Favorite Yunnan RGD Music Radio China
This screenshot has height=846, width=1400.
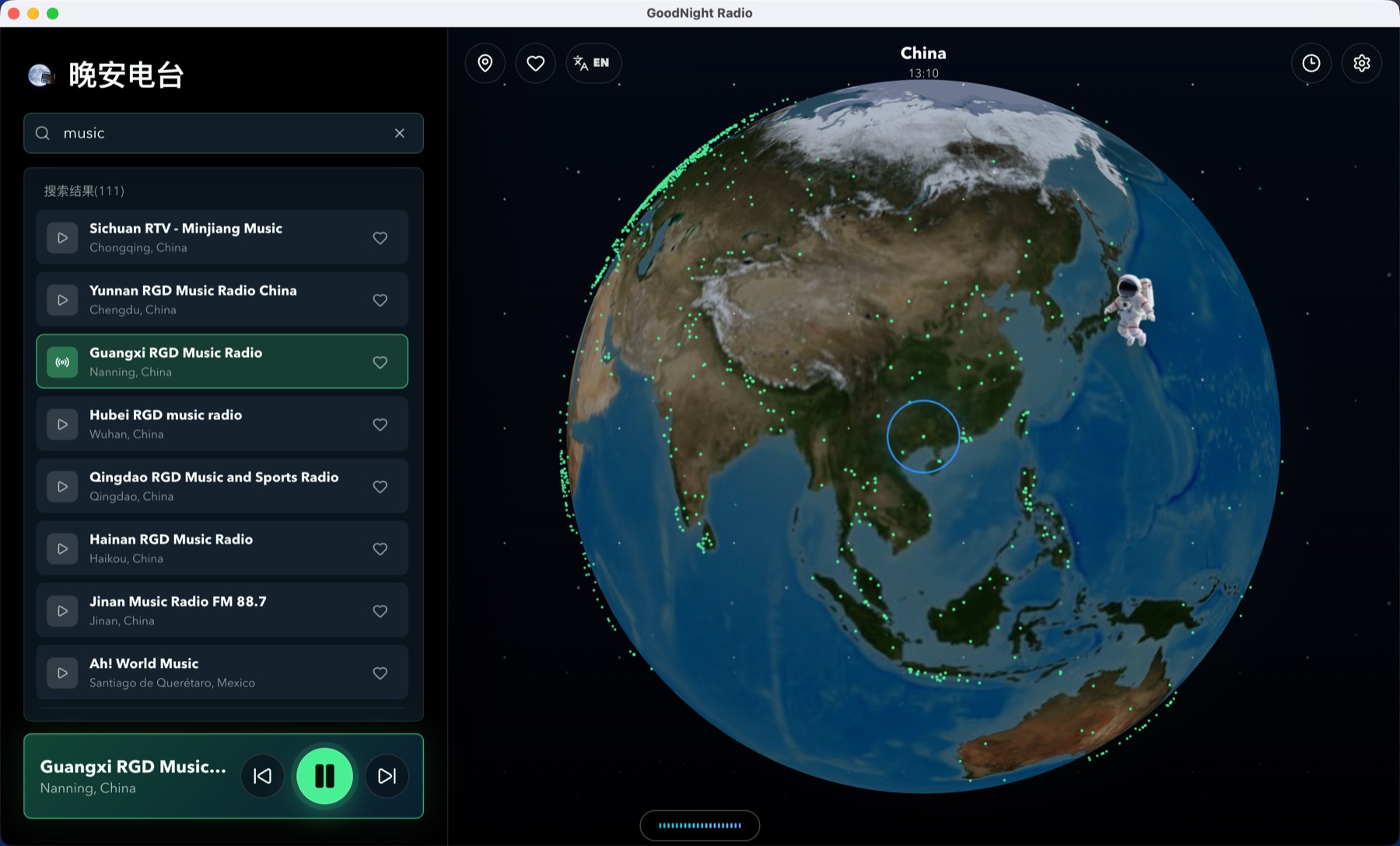[x=380, y=300]
